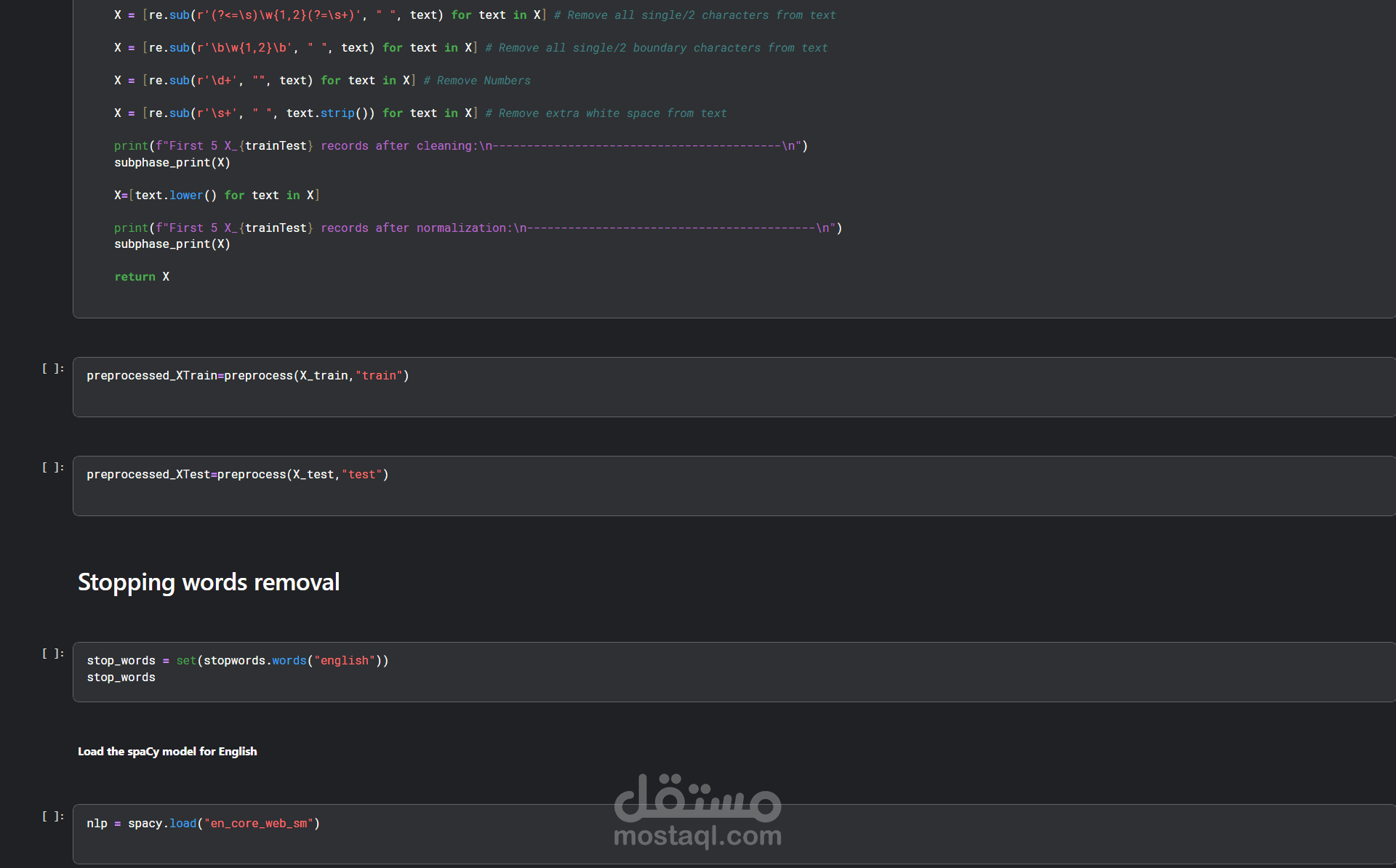1396x868 pixels.
Task: Click the "english" string in stopwords.words
Action: click(344, 661)
